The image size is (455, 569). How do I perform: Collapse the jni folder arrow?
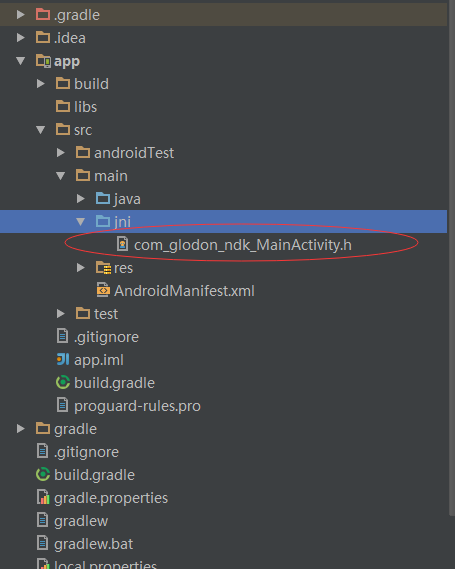tap(81, 221)
